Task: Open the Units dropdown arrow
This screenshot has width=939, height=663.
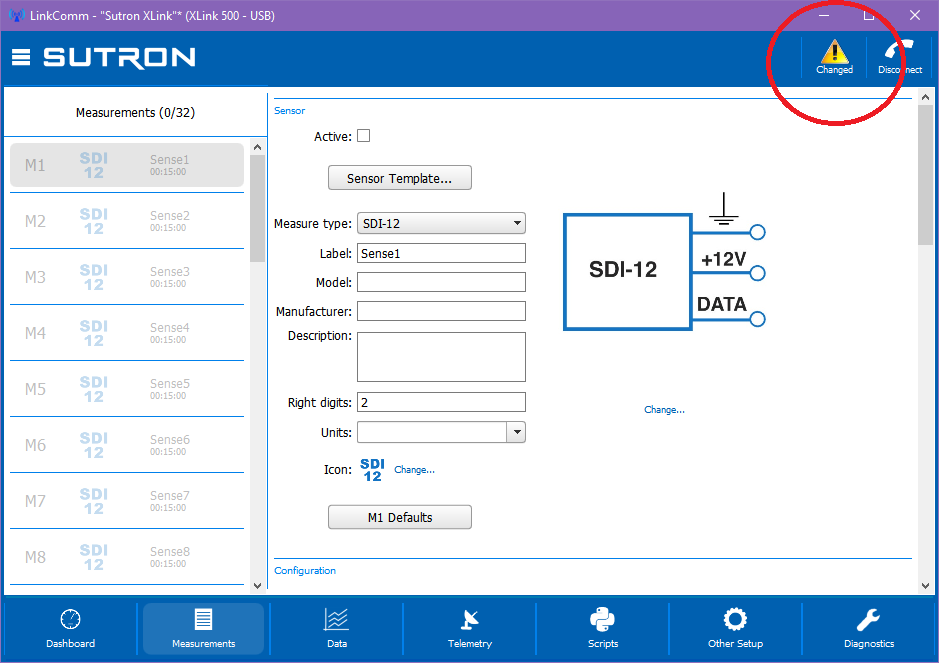Action: (x=516, y=432)
